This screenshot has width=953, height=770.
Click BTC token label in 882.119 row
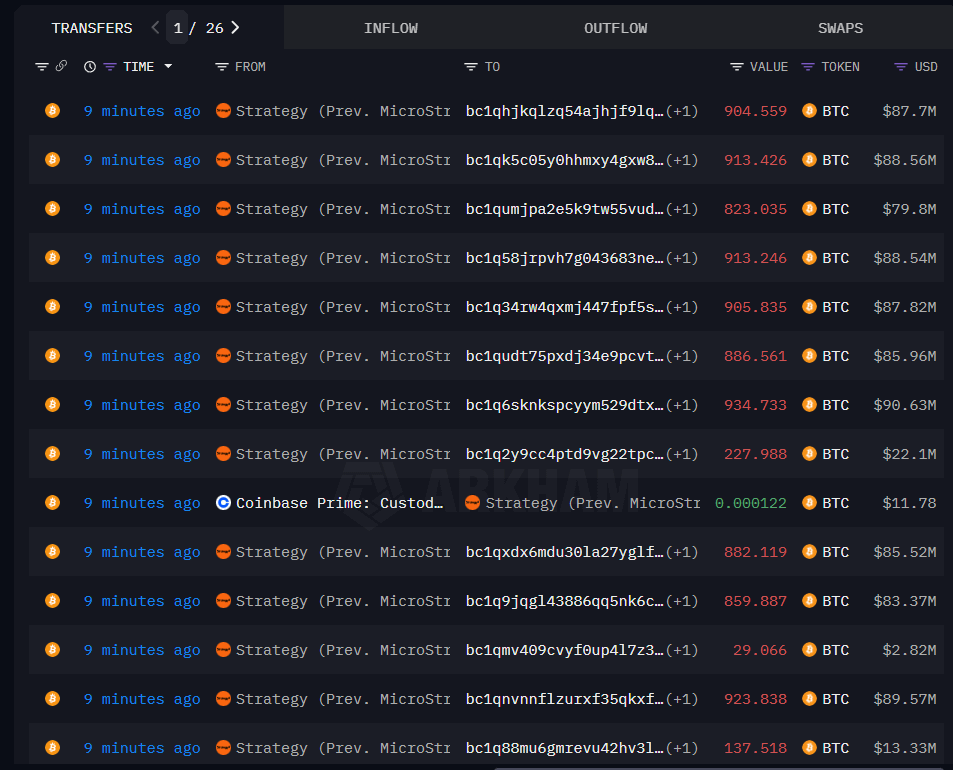click(x=835, y=552)
